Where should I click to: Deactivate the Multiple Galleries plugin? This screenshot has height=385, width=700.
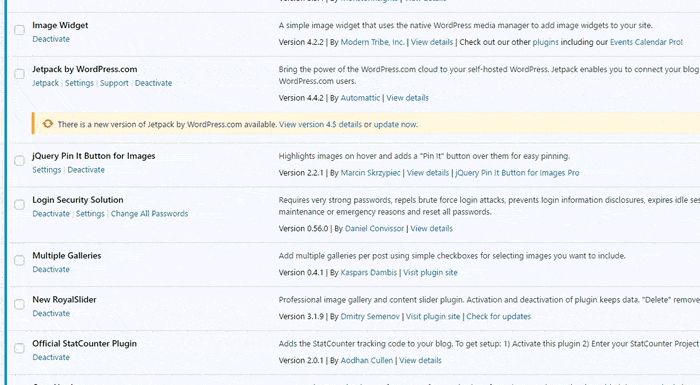51,269
